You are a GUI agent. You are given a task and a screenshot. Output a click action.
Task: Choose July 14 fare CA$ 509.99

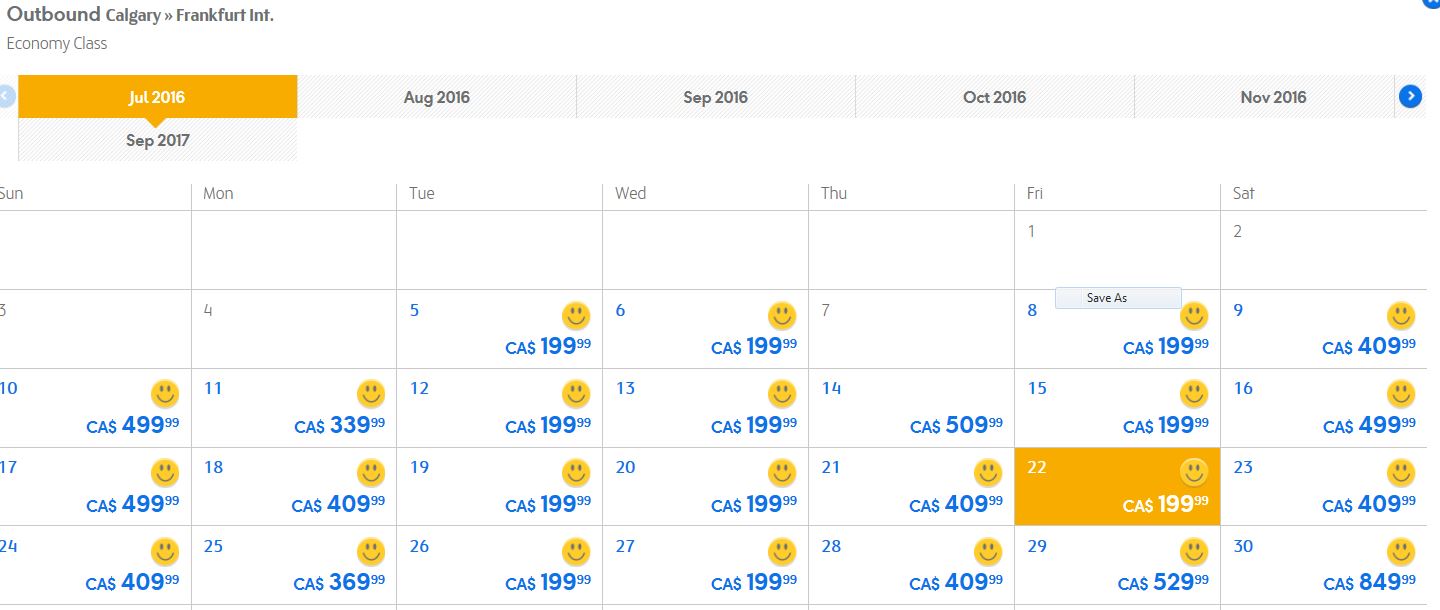click(956, 426)
